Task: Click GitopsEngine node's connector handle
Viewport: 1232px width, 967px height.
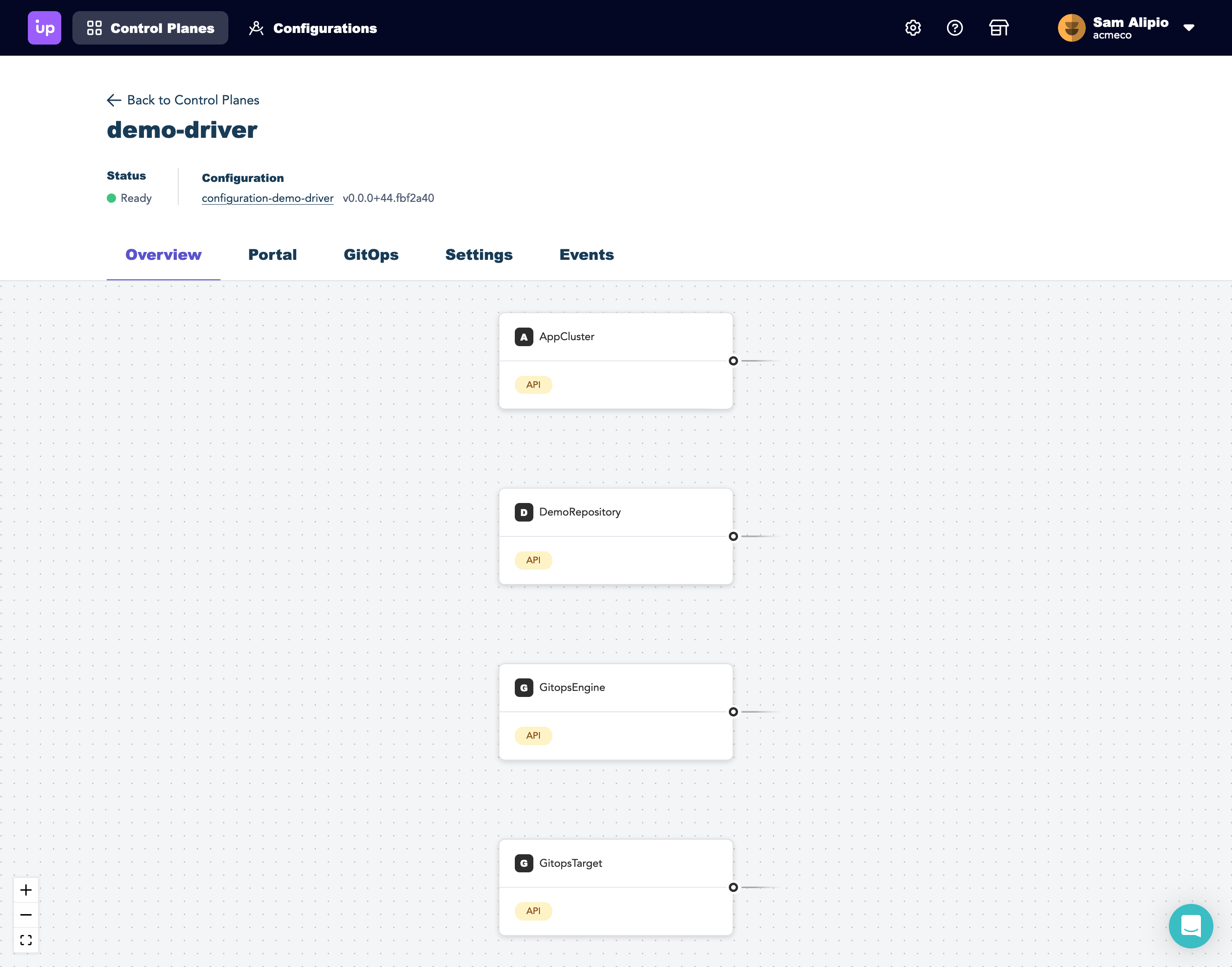Action: pos(733,712)
